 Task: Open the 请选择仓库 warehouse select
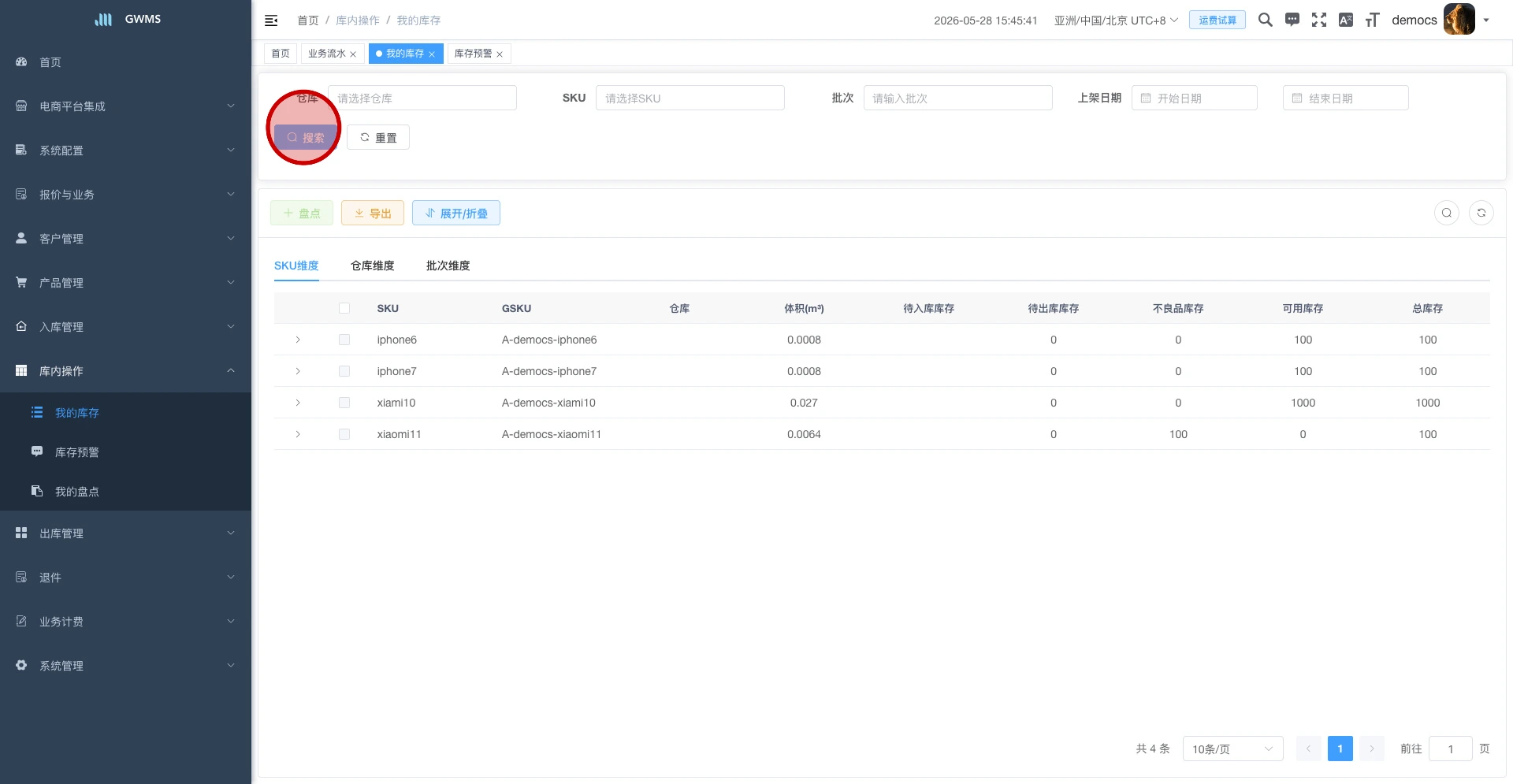pos(422,98)
